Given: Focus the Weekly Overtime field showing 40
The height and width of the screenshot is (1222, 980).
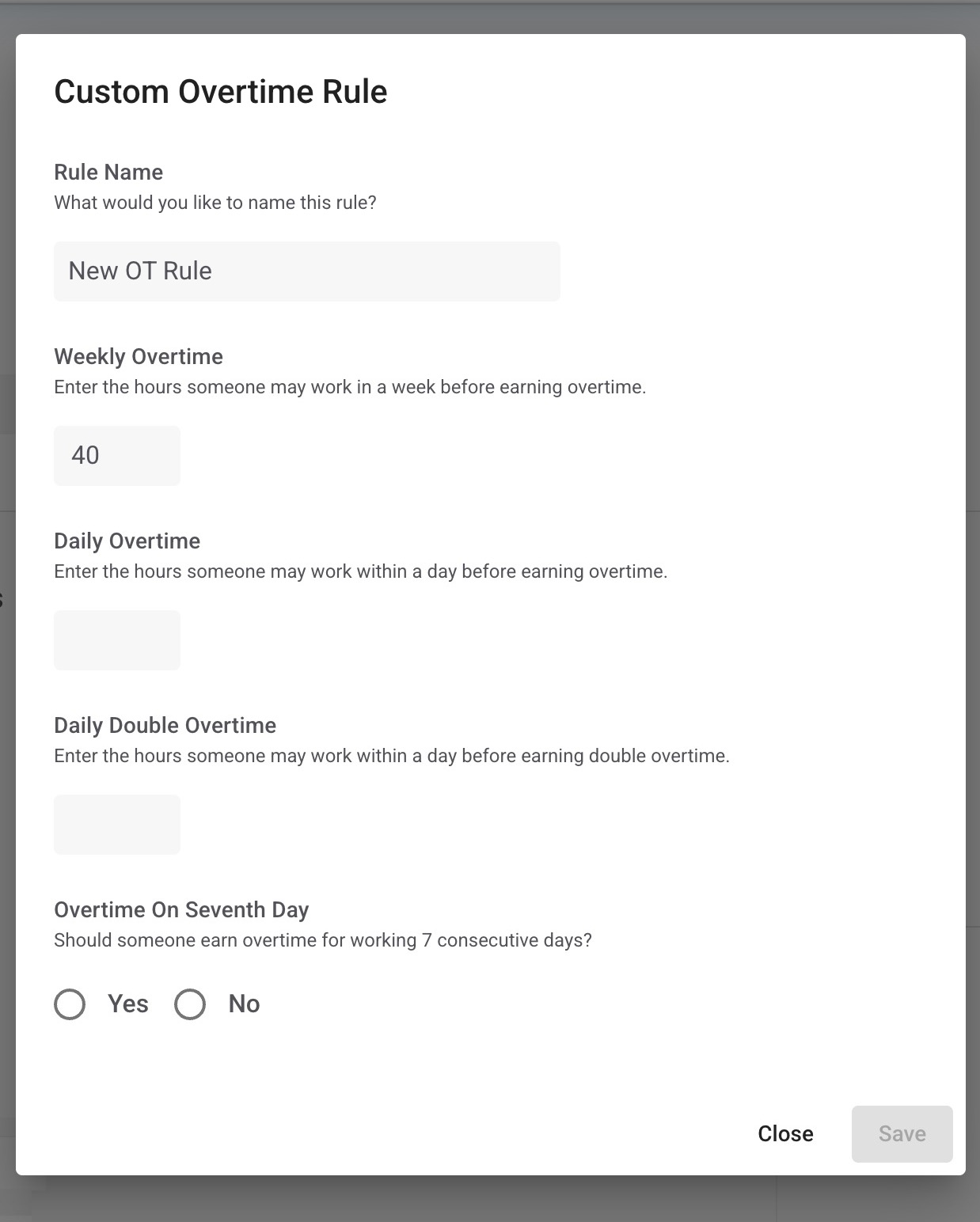Looking at the screenshot, I should [x=117, y=455].
